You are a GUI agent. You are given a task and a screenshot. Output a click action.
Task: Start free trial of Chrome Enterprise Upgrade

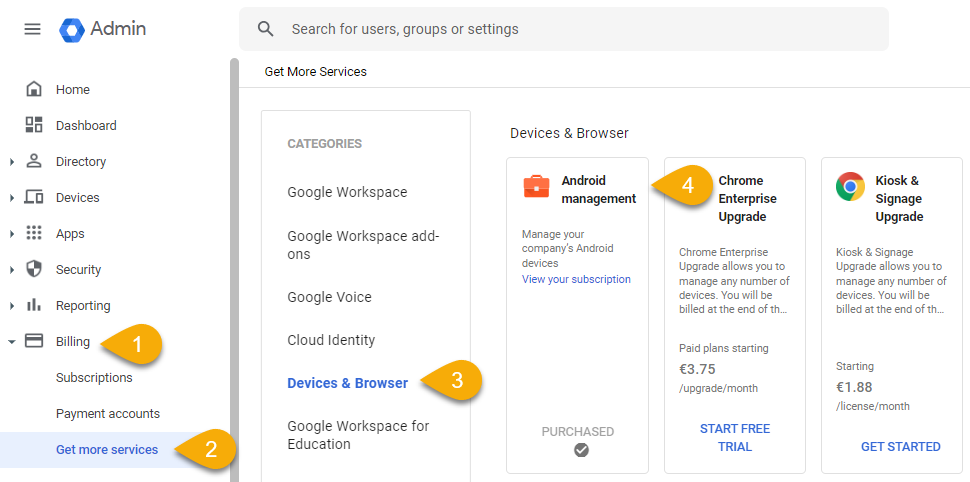[x=734, y=437]
